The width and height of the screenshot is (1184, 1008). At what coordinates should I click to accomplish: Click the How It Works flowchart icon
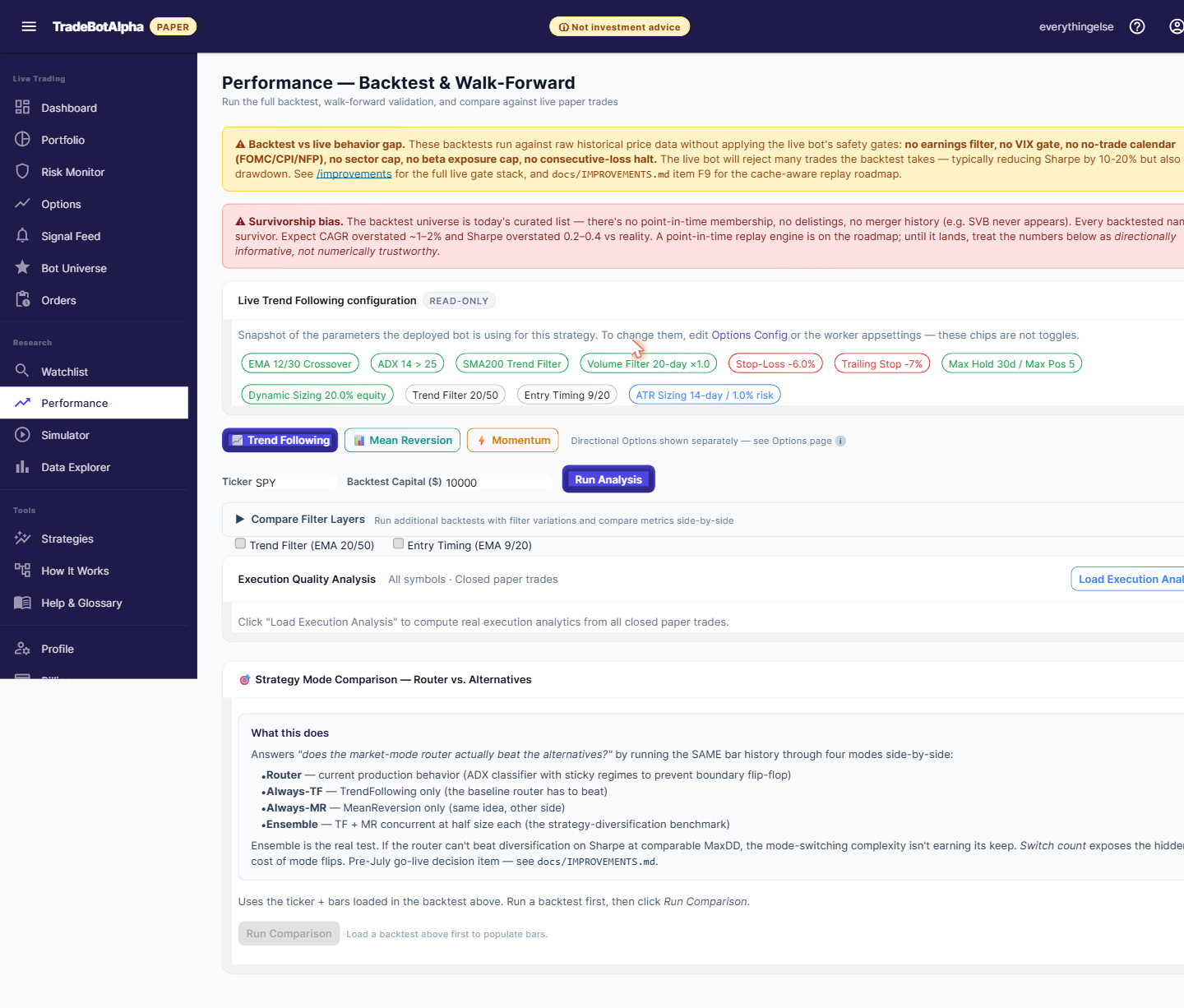click(x=22, y=571)
